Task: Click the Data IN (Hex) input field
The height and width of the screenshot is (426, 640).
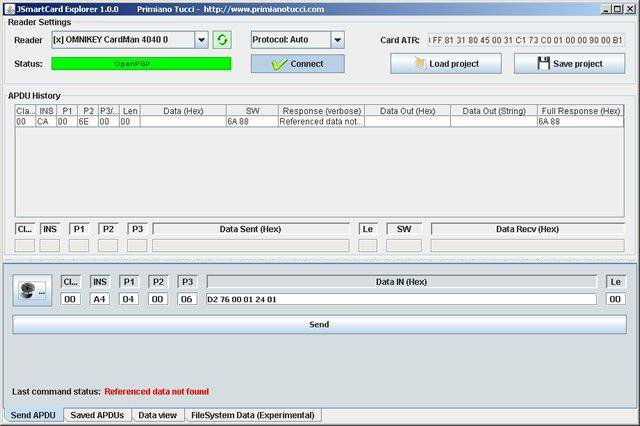Action: pyautogui.click(x=401, y=299)
